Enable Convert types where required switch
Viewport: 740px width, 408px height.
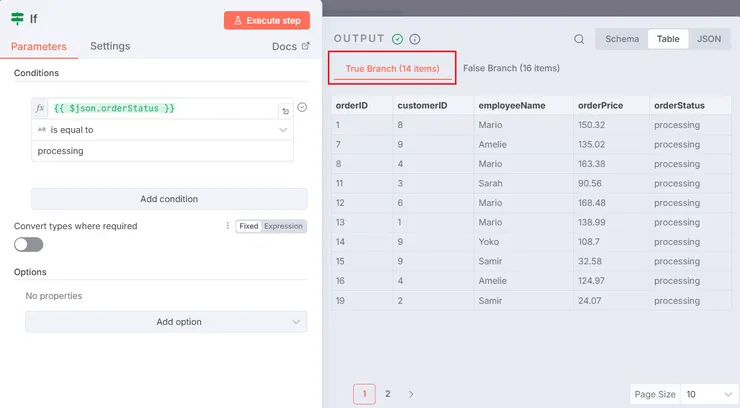[x=29, y=244]
